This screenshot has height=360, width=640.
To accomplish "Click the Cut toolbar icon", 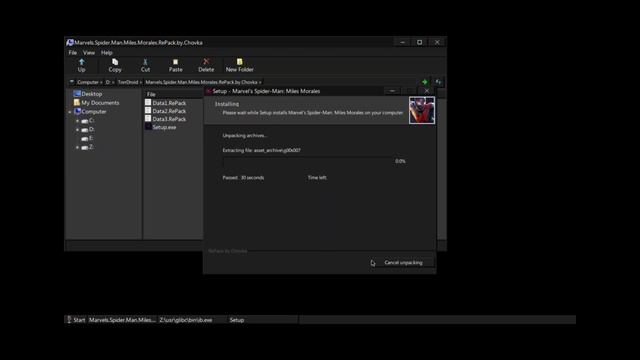I will tap(145, 62).
